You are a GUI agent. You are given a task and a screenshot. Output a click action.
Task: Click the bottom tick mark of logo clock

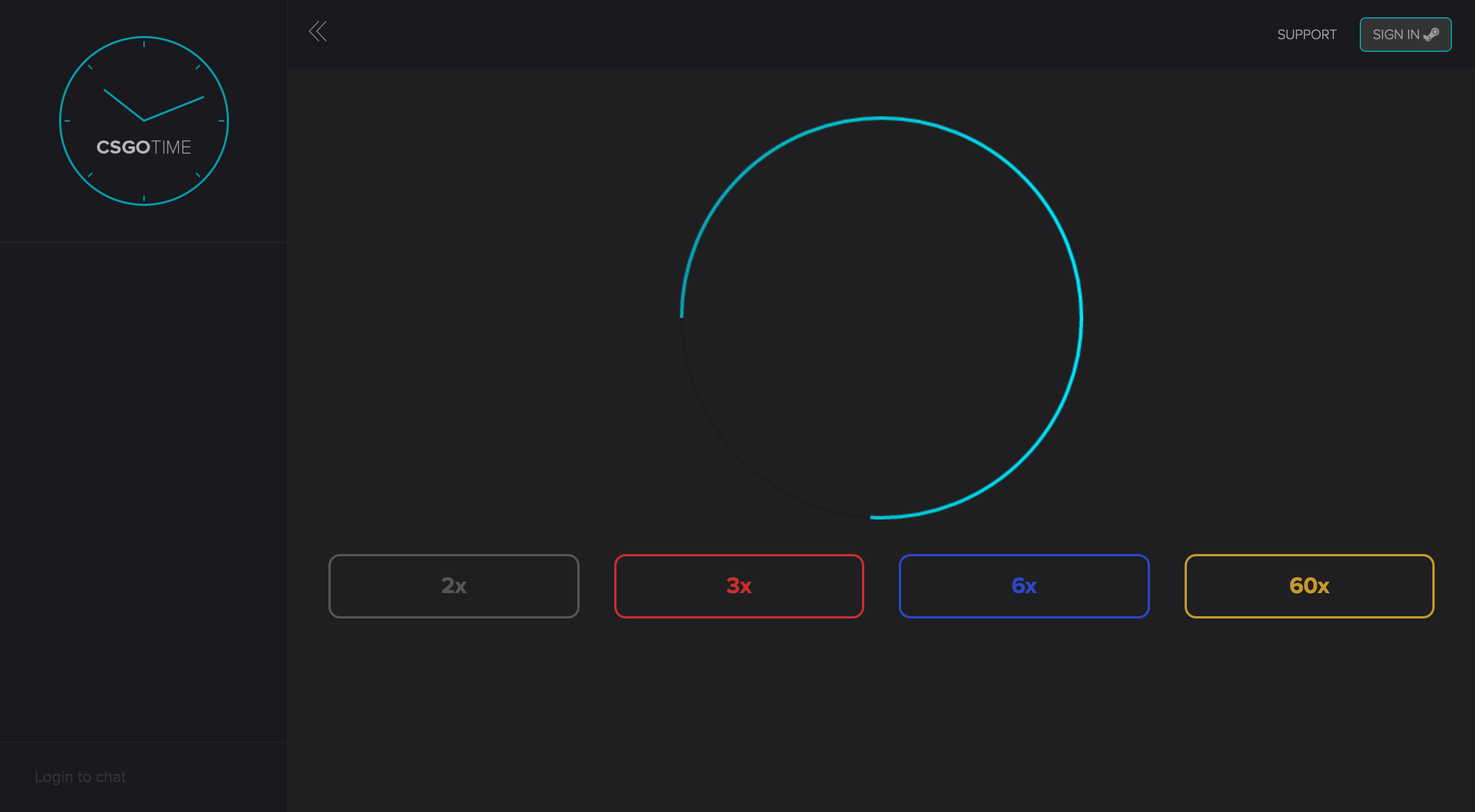click(x=144, y=198)
